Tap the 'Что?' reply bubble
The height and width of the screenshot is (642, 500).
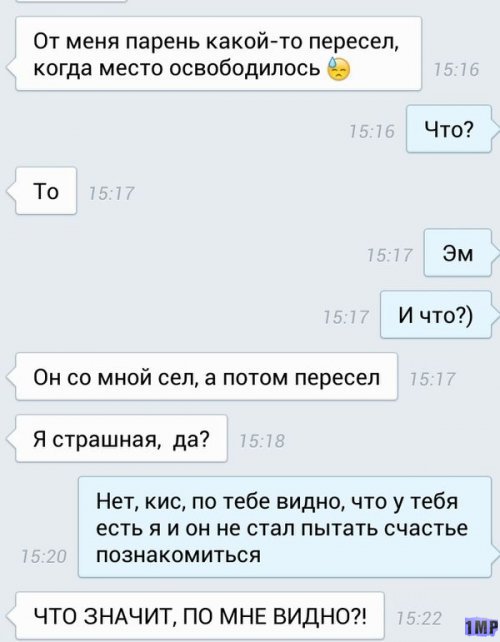click(449, 129)
